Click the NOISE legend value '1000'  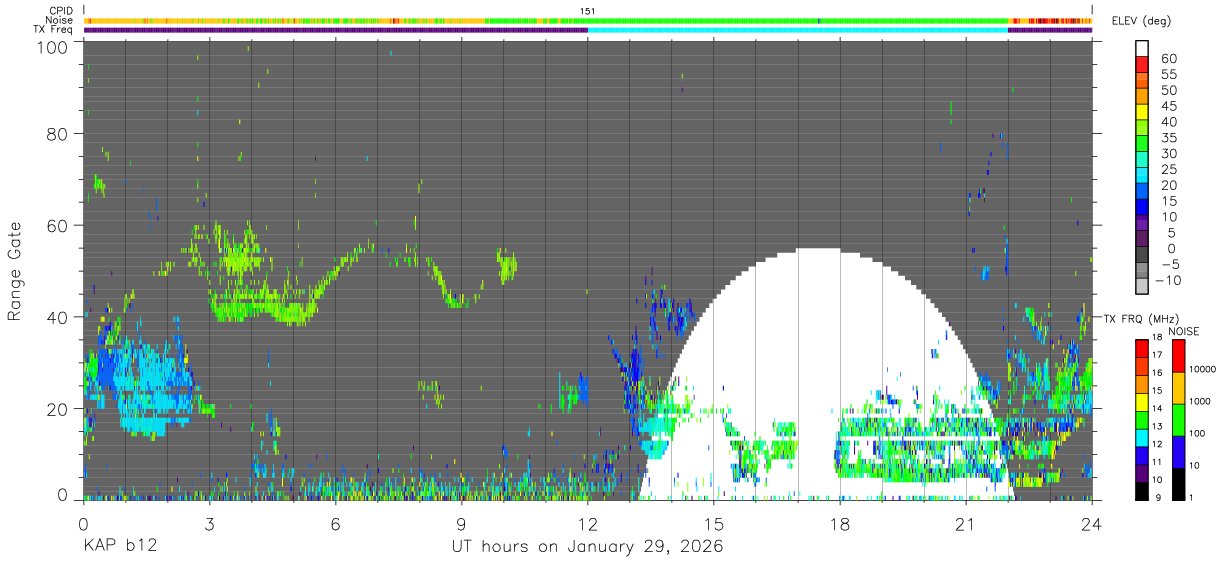coord(1201,401)
